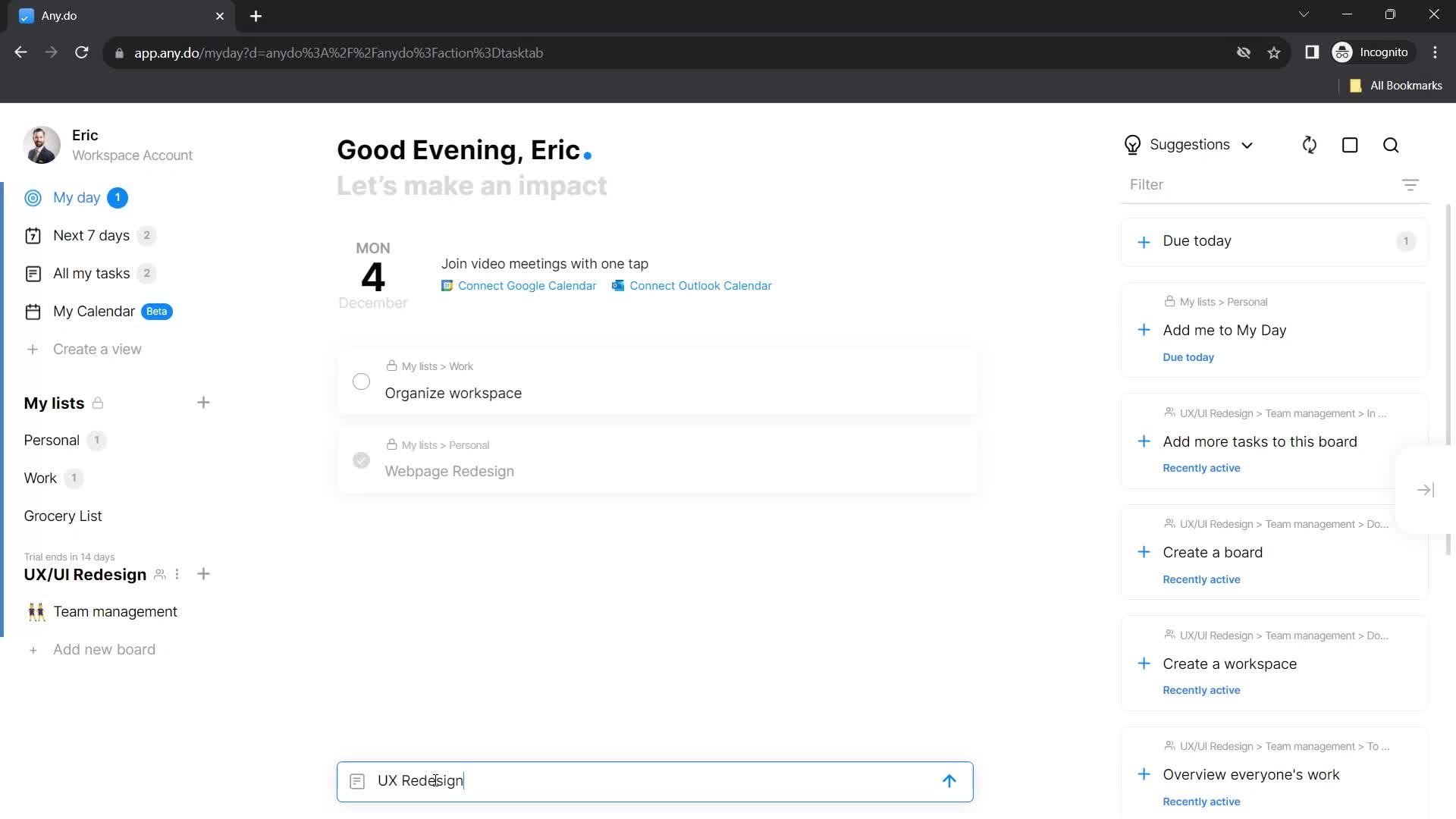This screenshot has height=819, width=1456.
Task: Toggle completed state of Webpage Redesign
Action: 361,459
